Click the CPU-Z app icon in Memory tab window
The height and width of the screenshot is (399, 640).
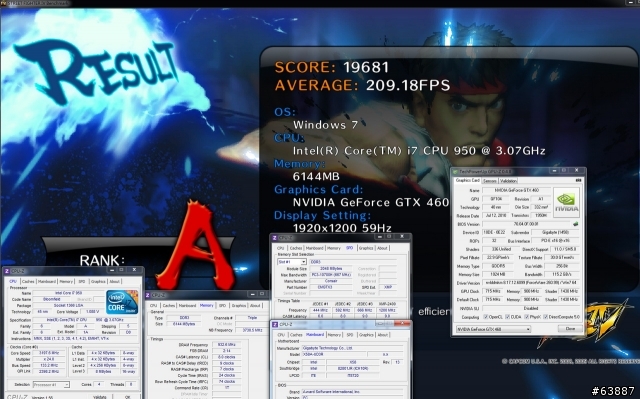pos(148,295)
